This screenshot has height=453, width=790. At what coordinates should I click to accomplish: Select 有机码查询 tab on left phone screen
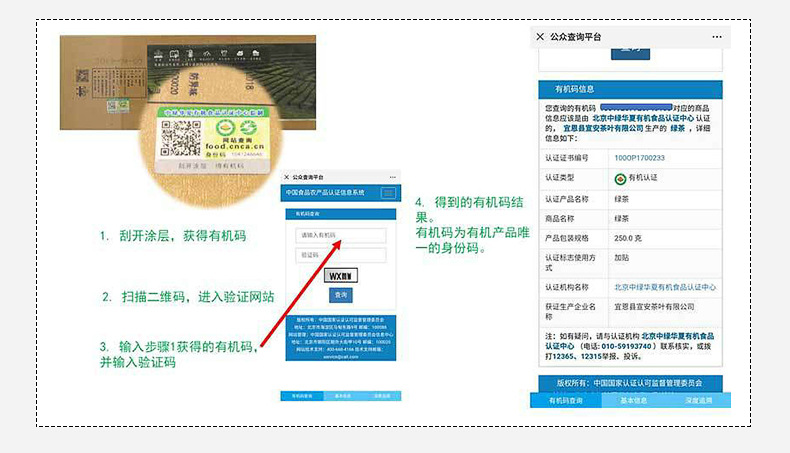pyautogui.click(x=302, y=396)
